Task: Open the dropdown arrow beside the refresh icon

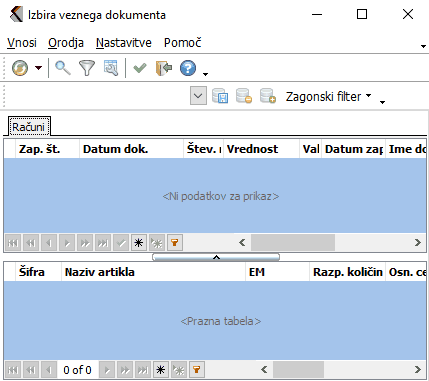Action: tap(38, 68)
